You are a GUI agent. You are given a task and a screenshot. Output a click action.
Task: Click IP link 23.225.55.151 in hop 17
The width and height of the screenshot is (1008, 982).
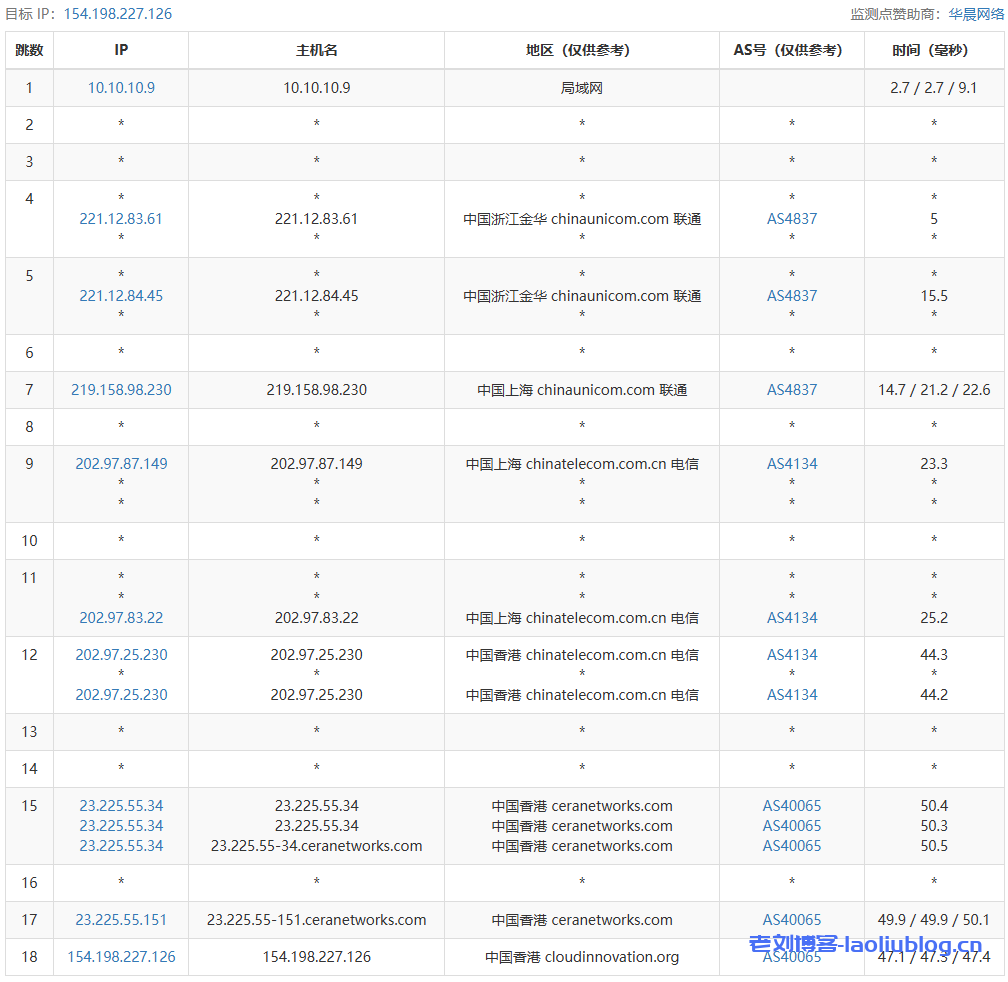(121, 920)
